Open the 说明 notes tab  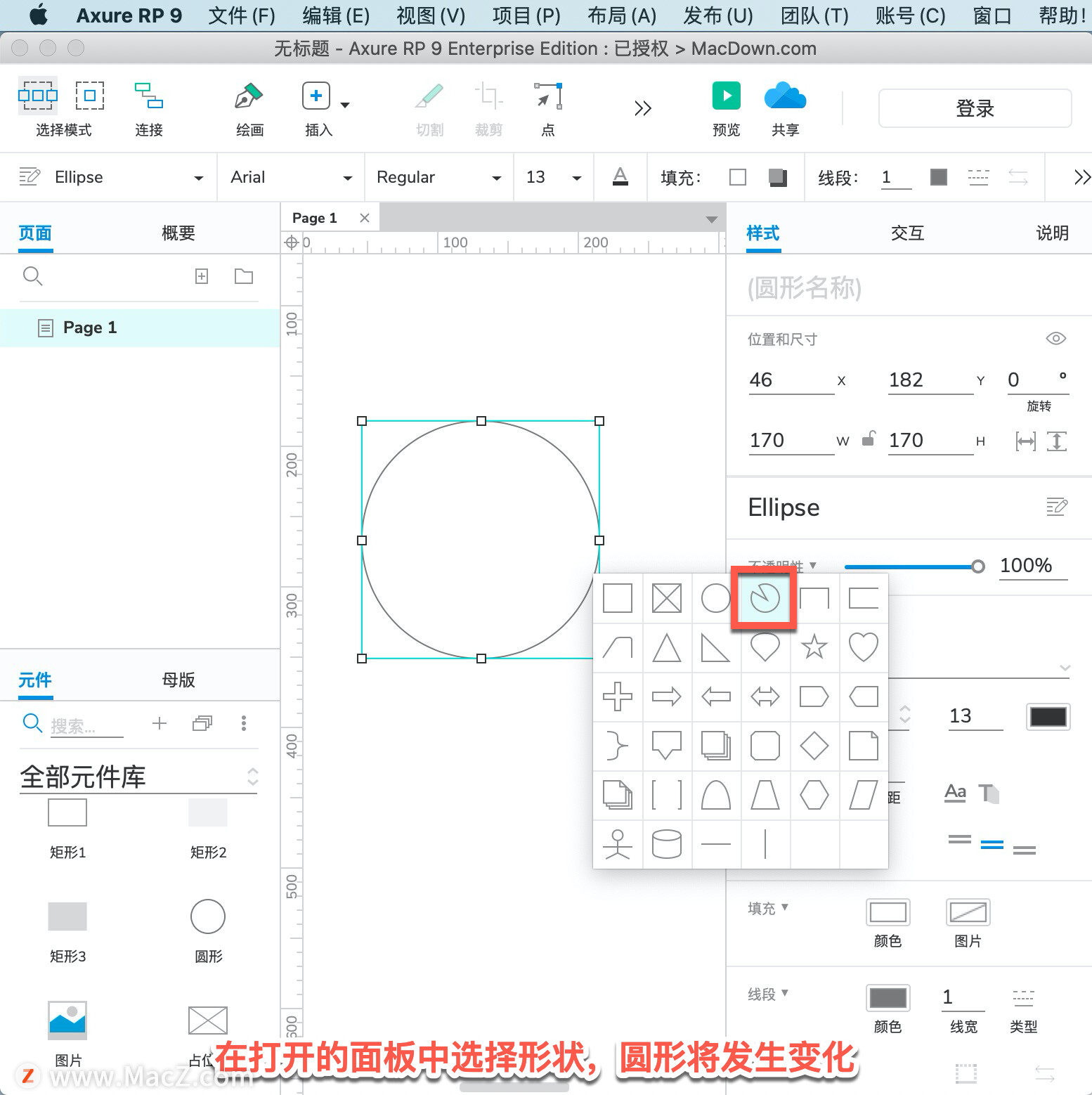click(x=1052, y=233)
